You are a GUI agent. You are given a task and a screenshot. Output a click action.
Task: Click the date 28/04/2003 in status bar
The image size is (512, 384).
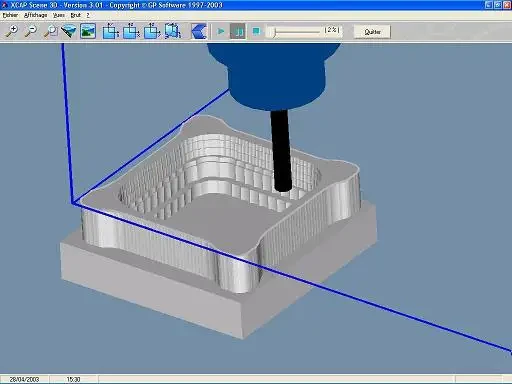point(24,379)
